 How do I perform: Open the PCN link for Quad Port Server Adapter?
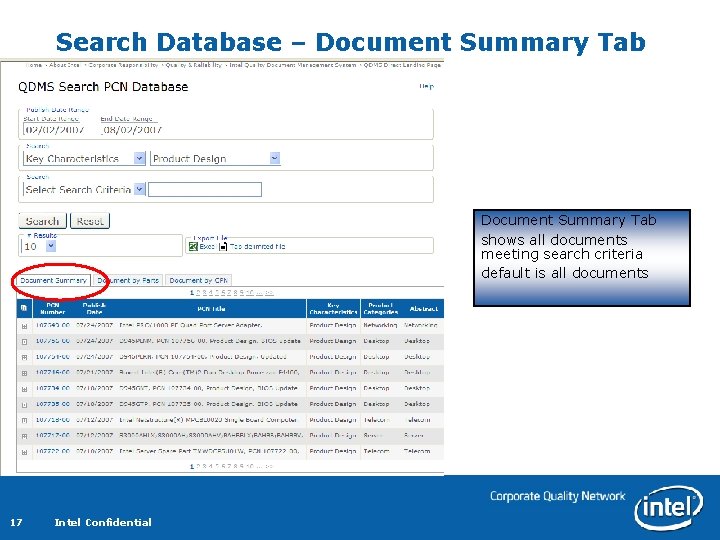tap(53, 325)
